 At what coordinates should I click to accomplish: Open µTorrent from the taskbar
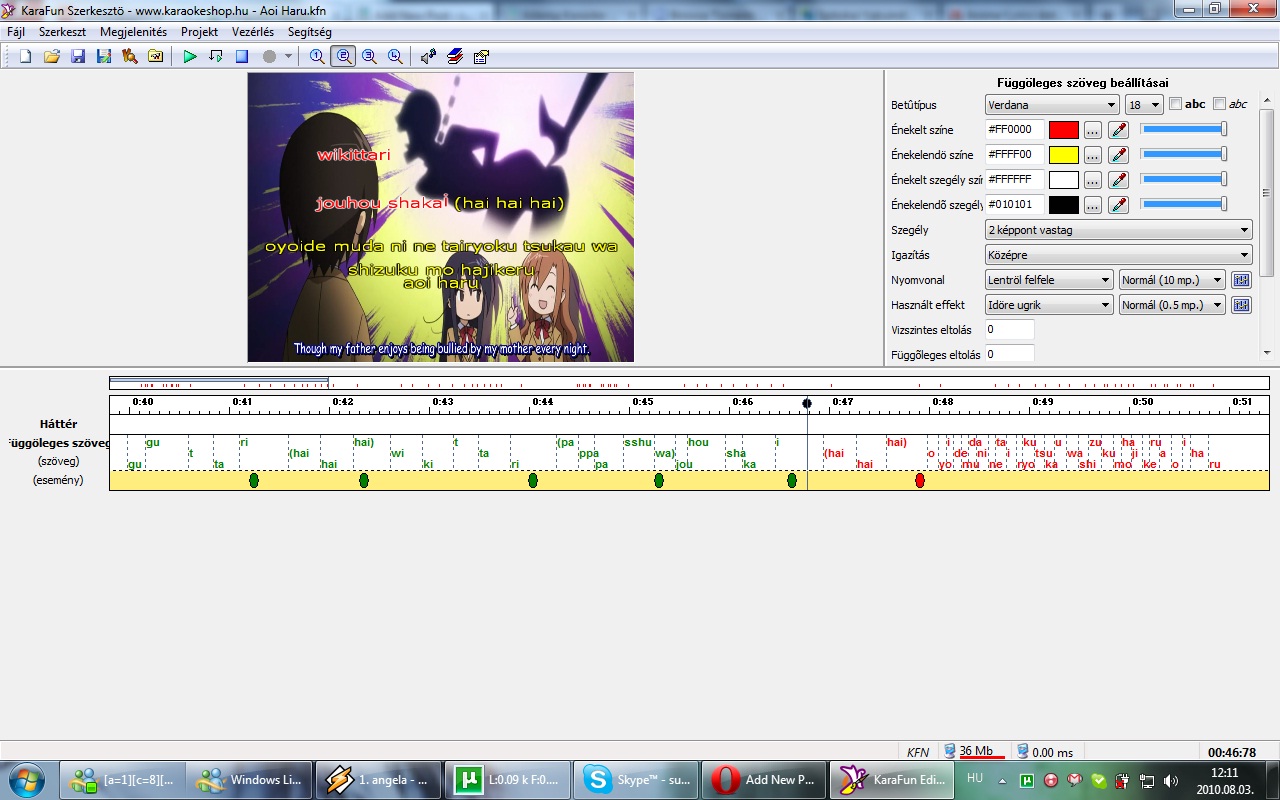(x=510, y=779)
